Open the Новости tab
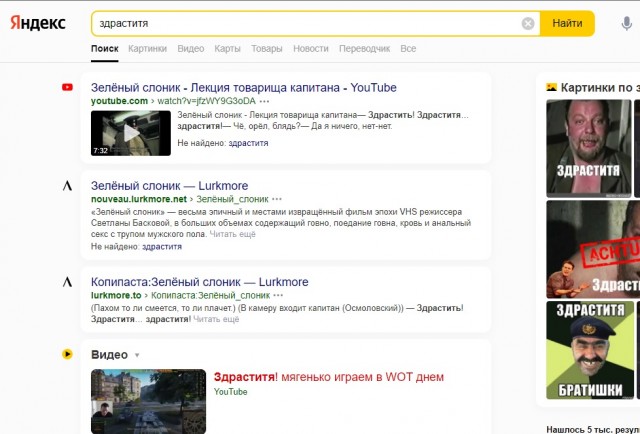 coord(311,49)
